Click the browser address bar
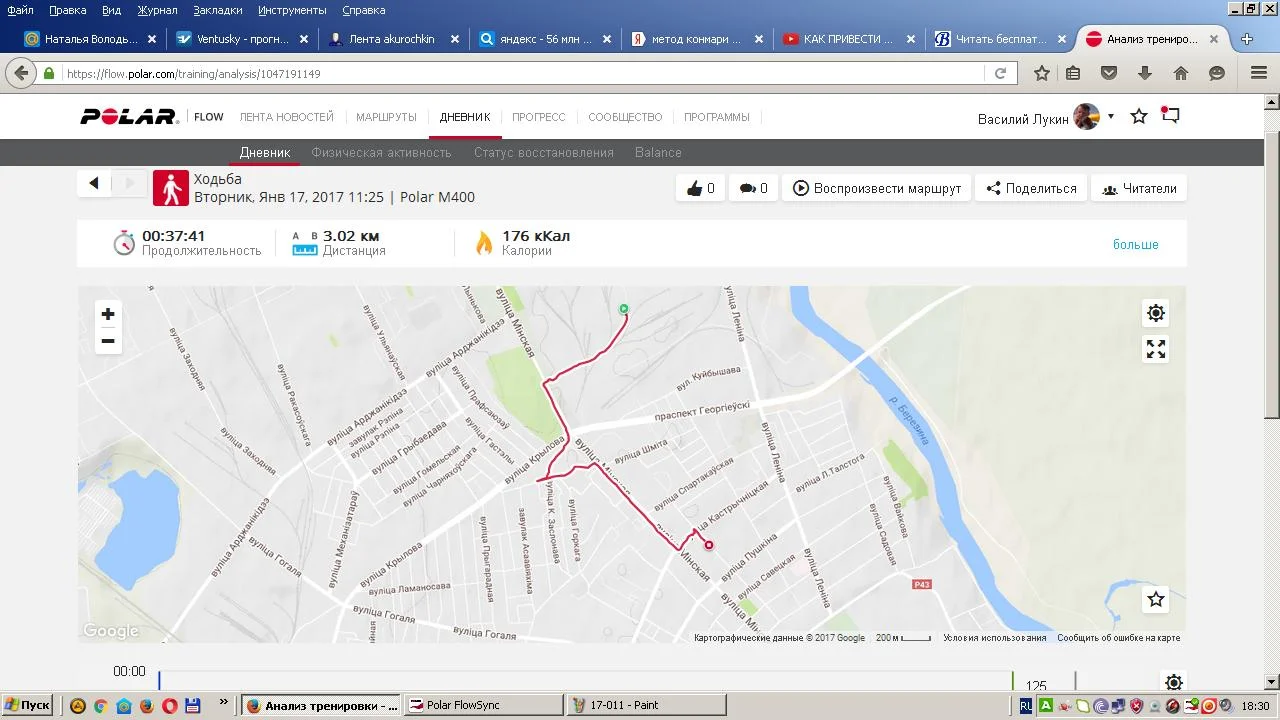This screenshot has height=720, width=1280. [x=520, y=74]
